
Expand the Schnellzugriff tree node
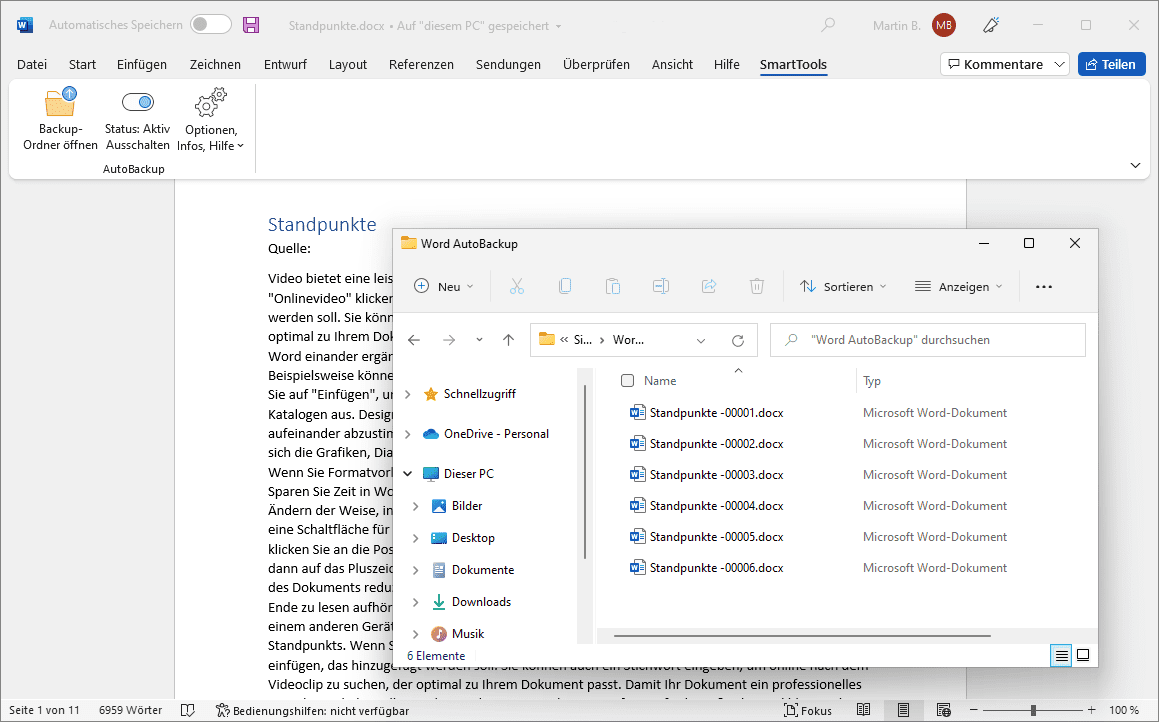click(407, 394)
